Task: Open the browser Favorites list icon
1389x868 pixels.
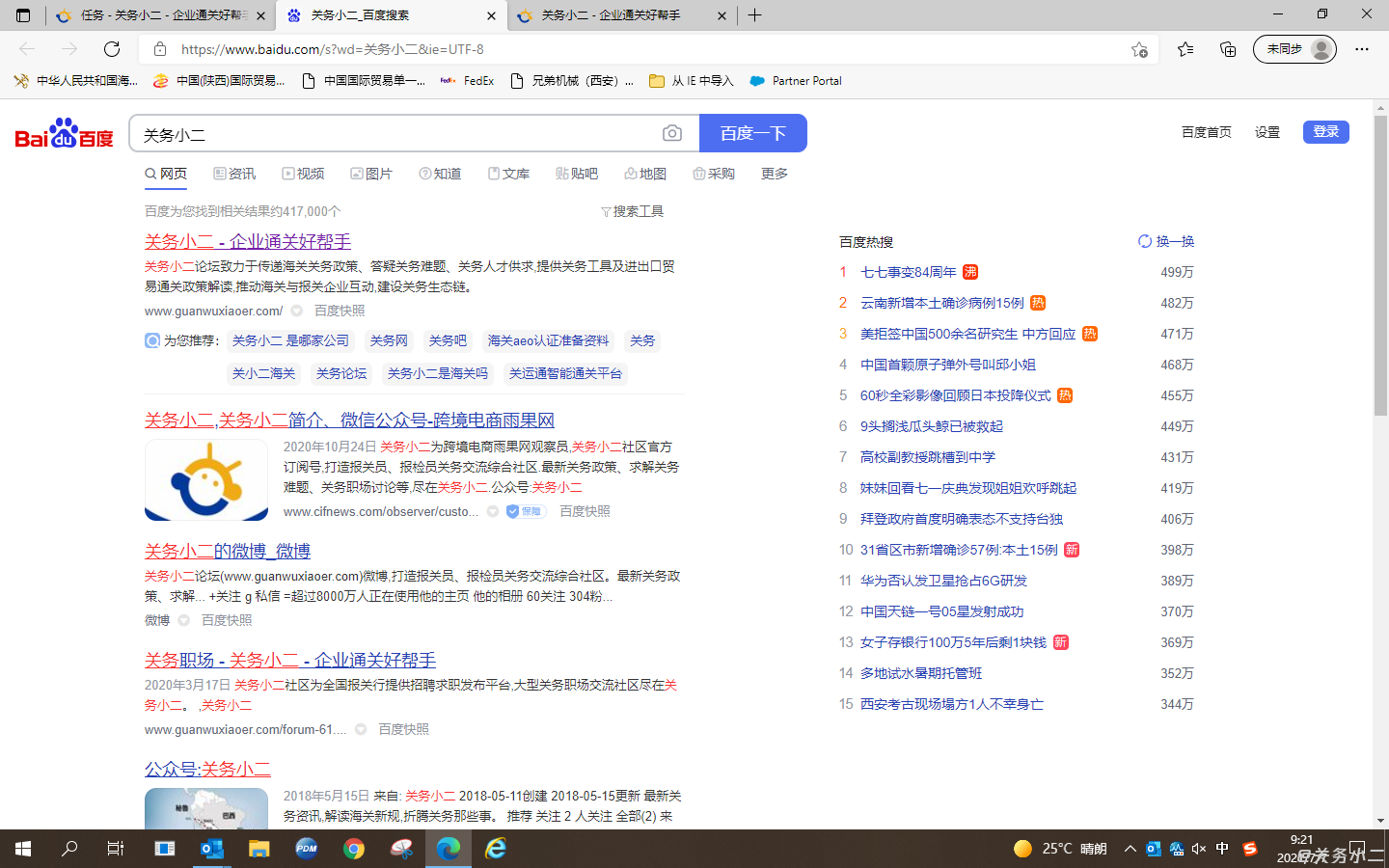Action: tap(1185, 49)
